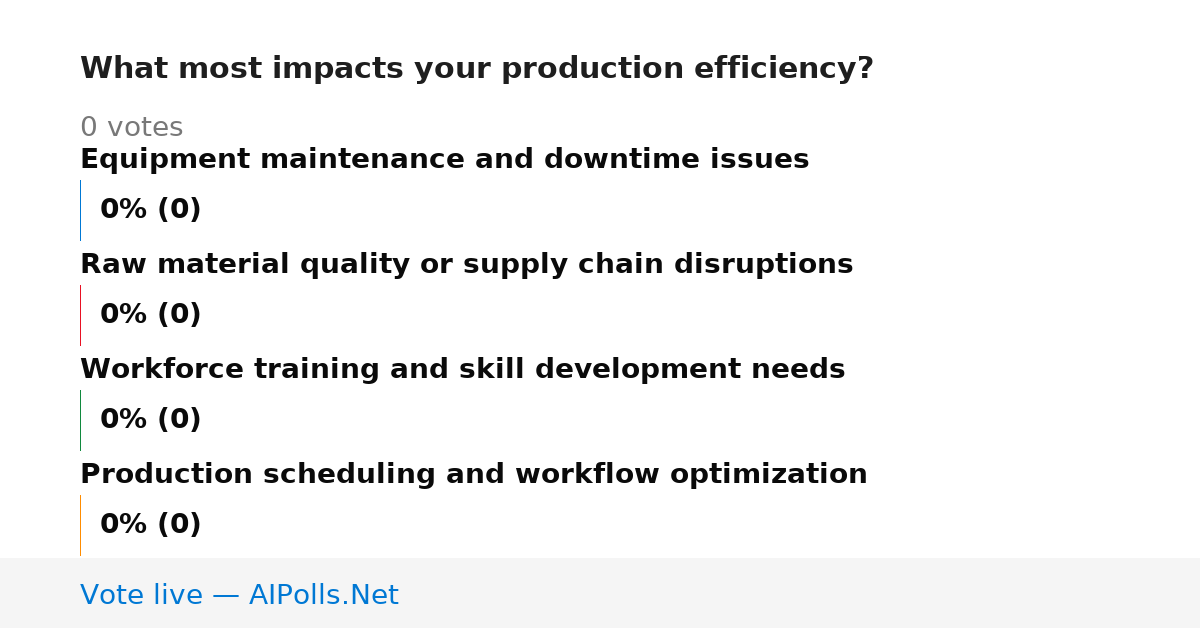Click the green bar under Workforce training

coord(80,420)
